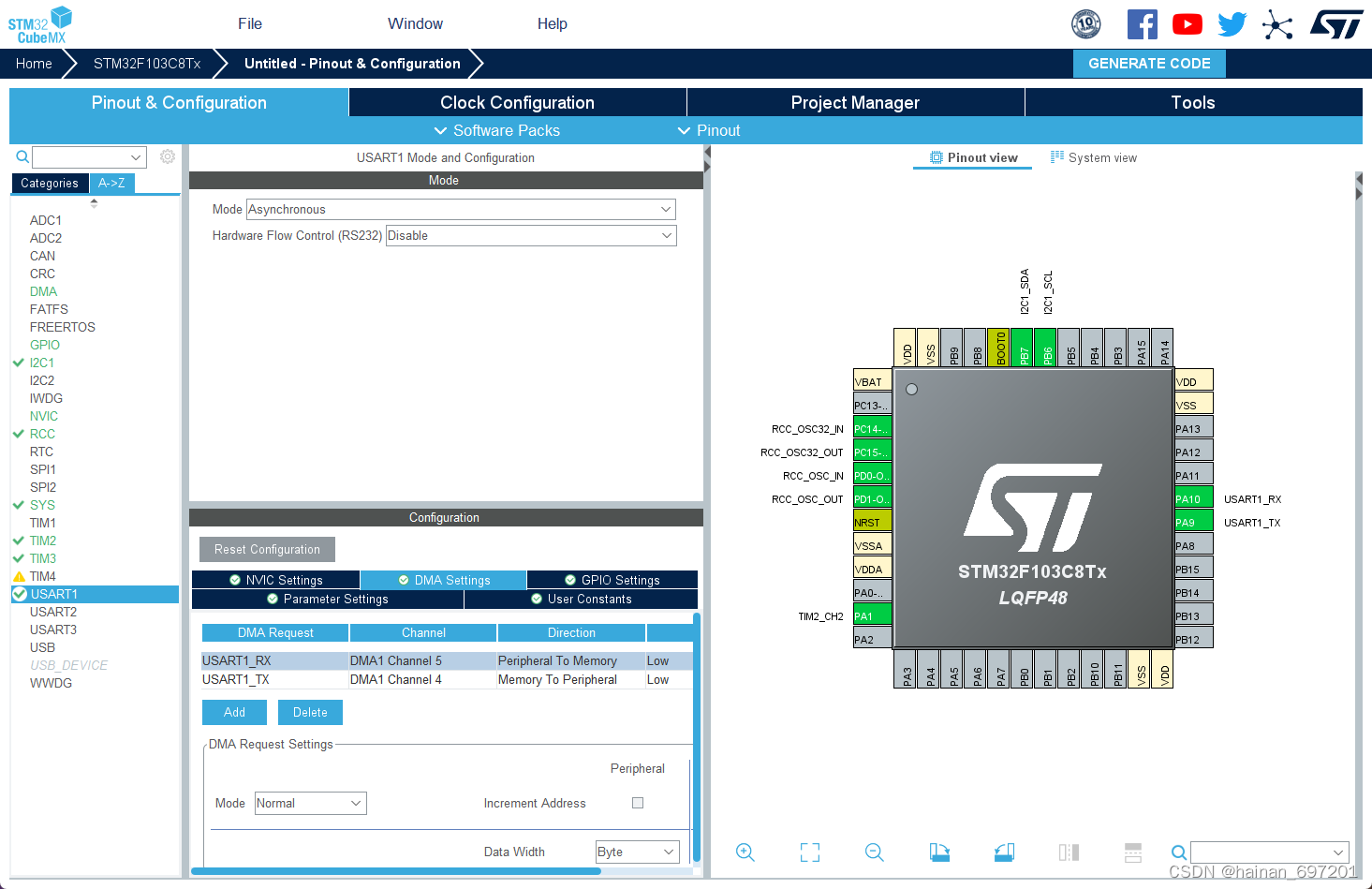Screen dimensions: 1372x889
Task: Toggle the Peripheral Increment Address checkbox
Action: click(638, 803)
